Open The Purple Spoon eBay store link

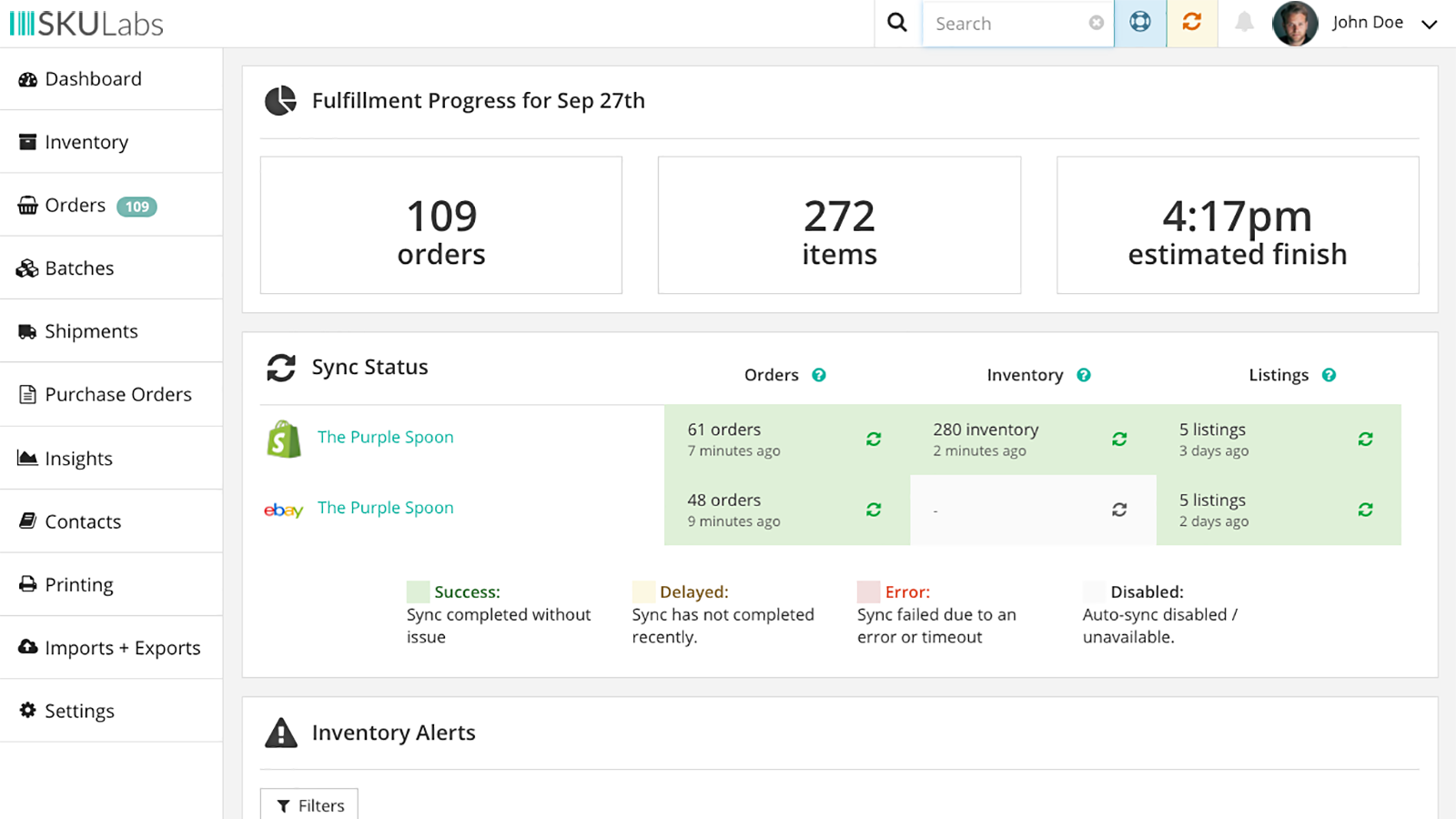coord(385,507)
